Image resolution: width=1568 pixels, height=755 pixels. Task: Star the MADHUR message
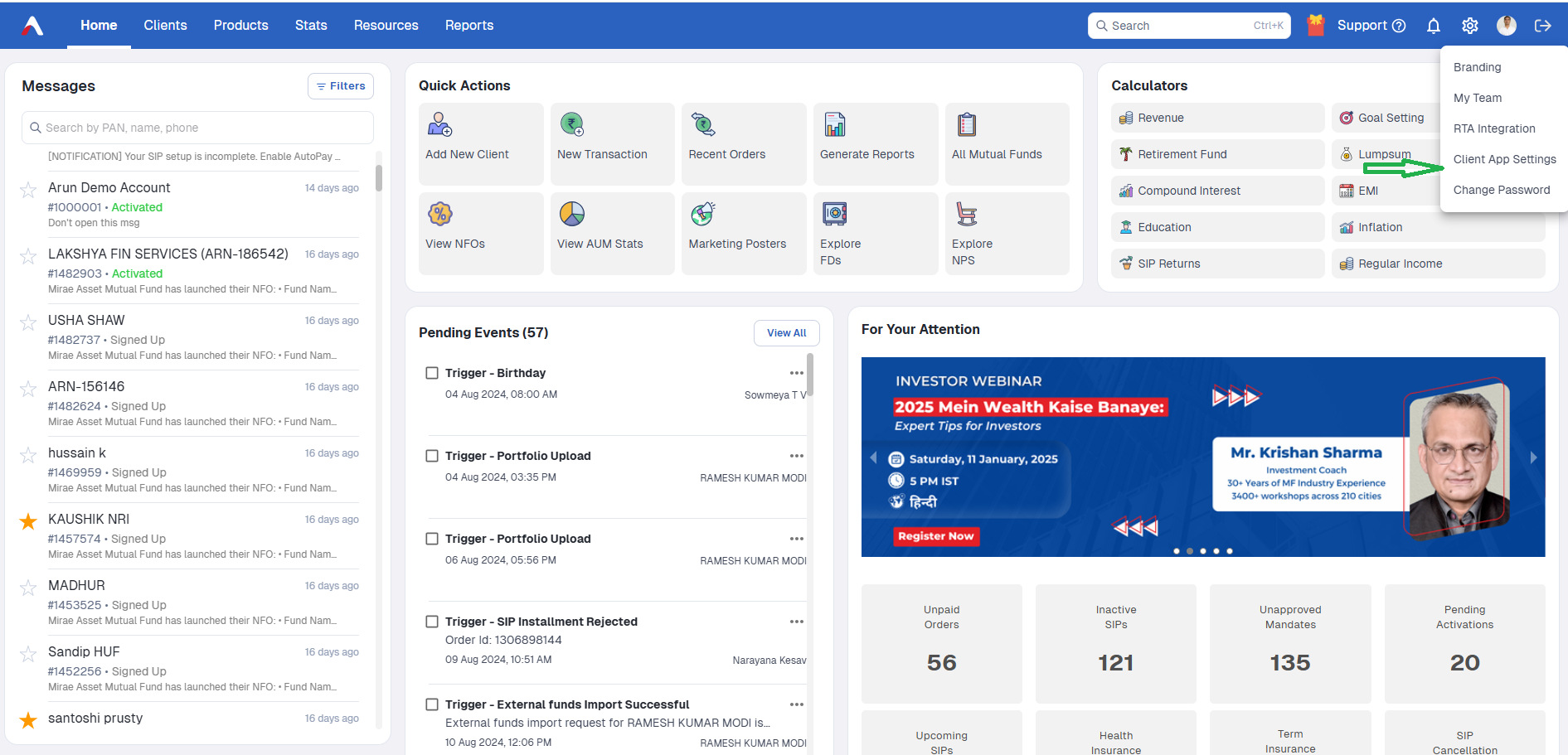28,588
